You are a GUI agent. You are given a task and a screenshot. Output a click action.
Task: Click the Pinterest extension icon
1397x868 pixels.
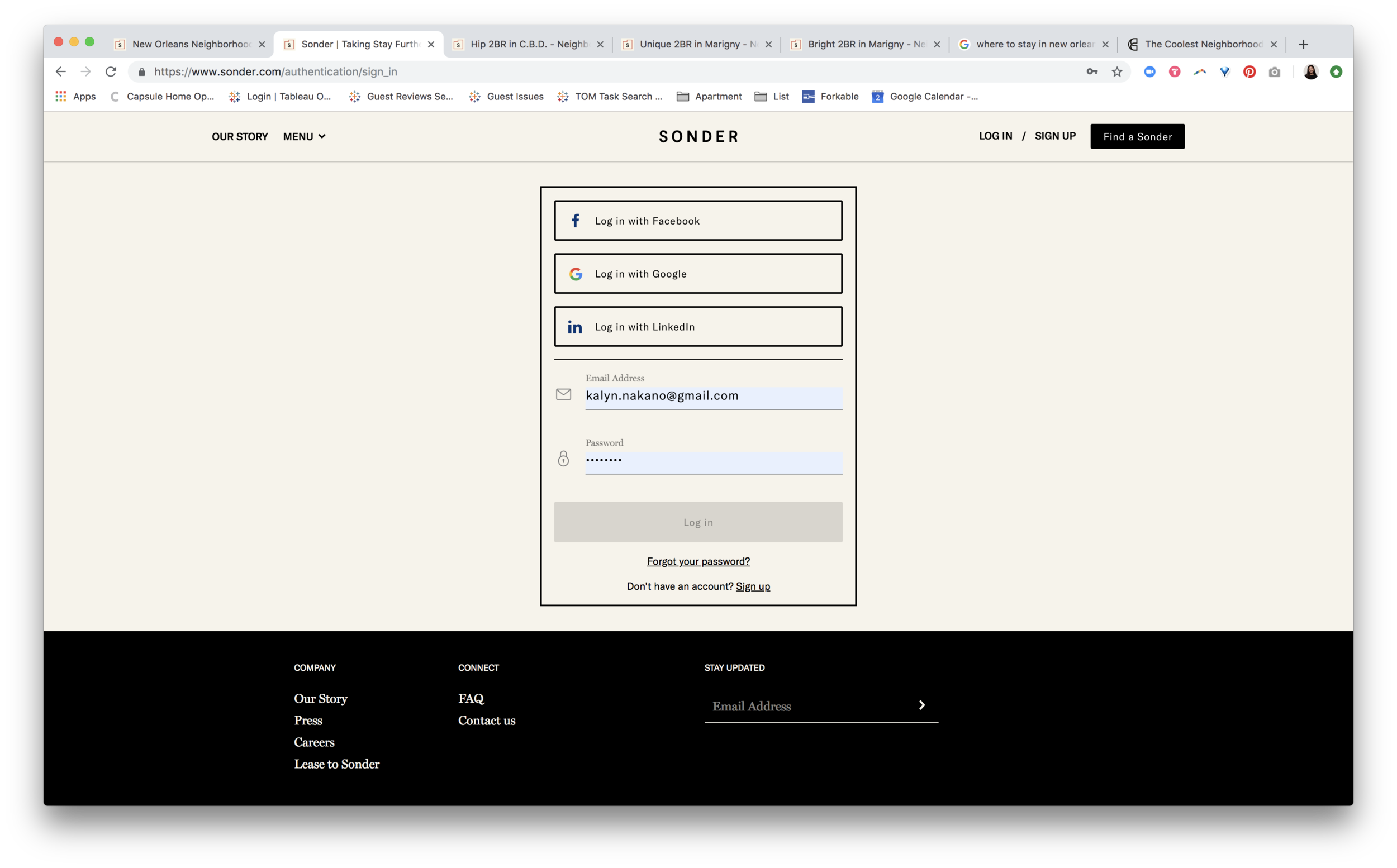1249,71
